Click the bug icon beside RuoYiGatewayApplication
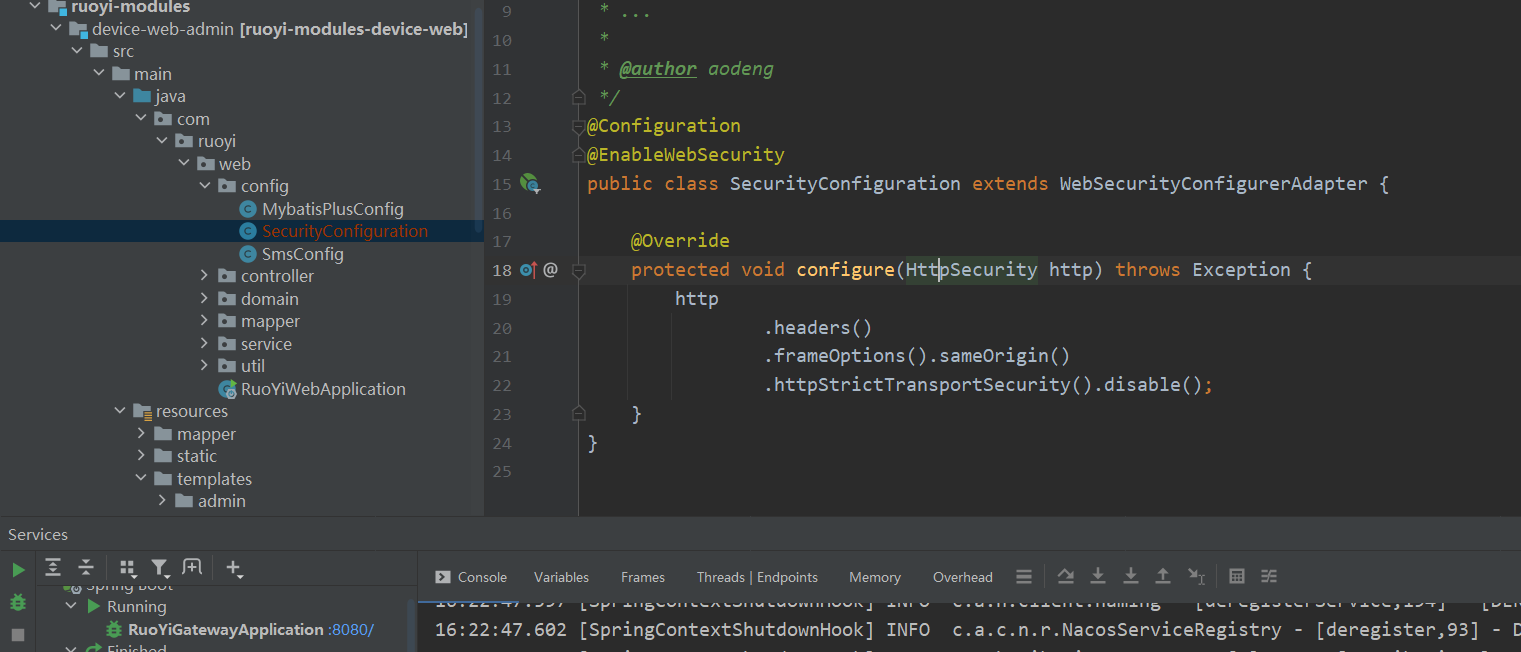 [114, 630]
